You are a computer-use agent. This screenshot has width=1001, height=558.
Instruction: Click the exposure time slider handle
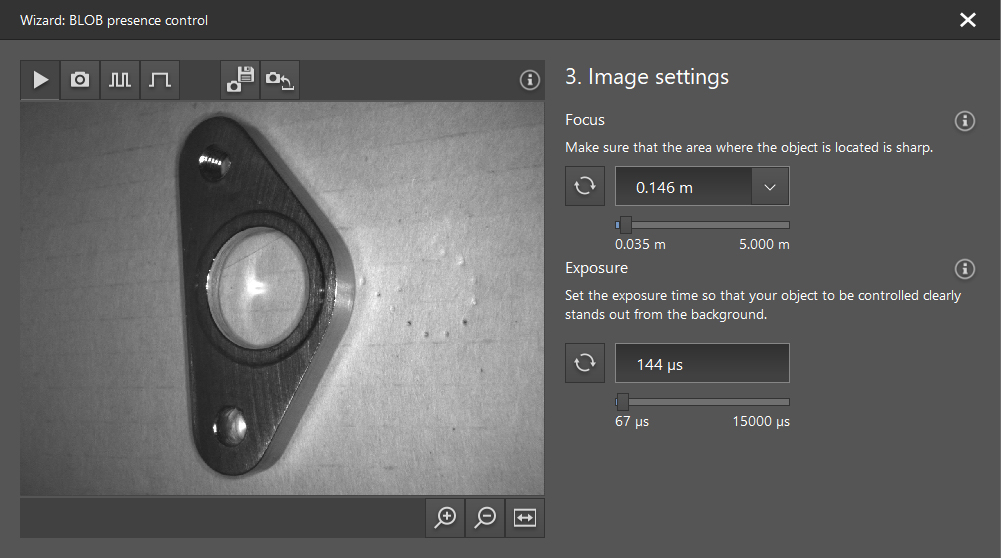tap(622, 402)
